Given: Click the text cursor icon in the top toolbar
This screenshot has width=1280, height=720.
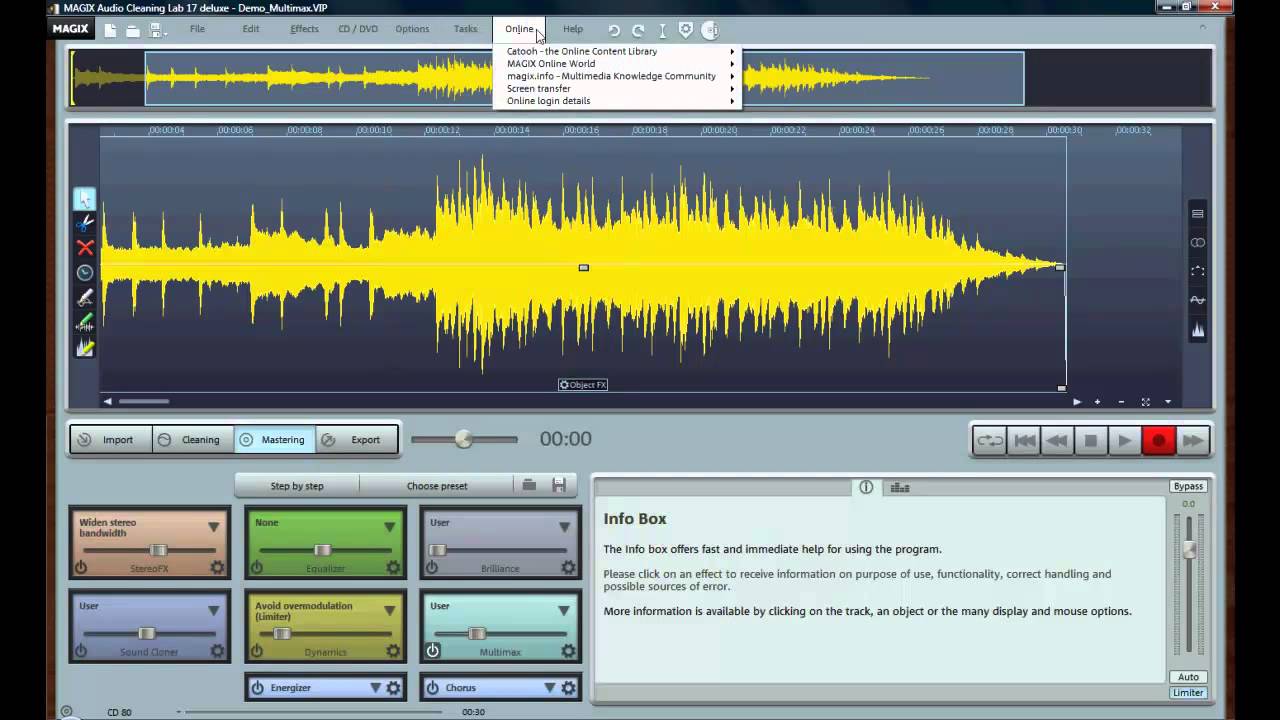Looking at the screenshot, I should (x=662, y=30).
